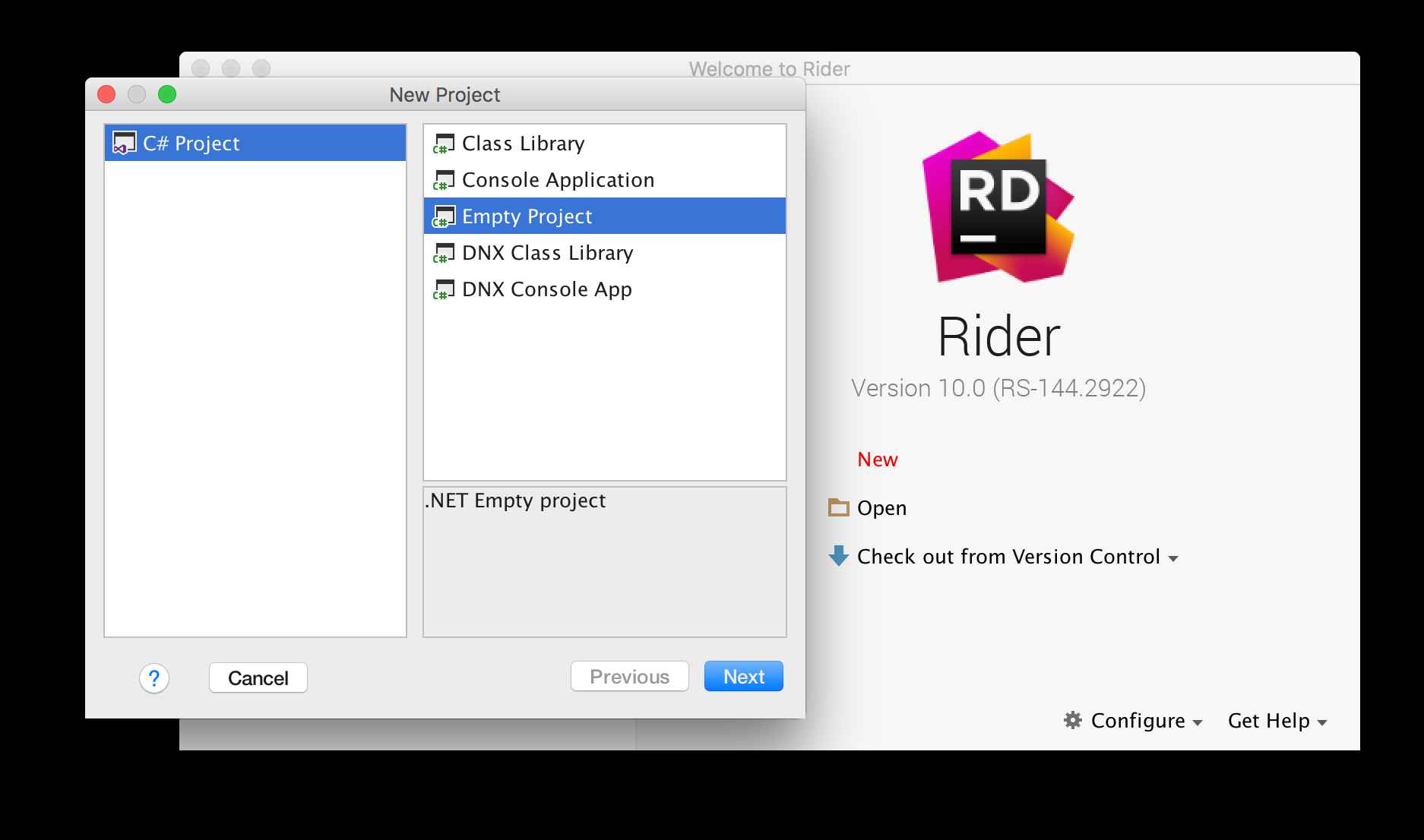Click the Rider RD logo
Image resolution: width=1424 pixels, height=840 pixels.
pyautogui.click(x=998, y=207)
